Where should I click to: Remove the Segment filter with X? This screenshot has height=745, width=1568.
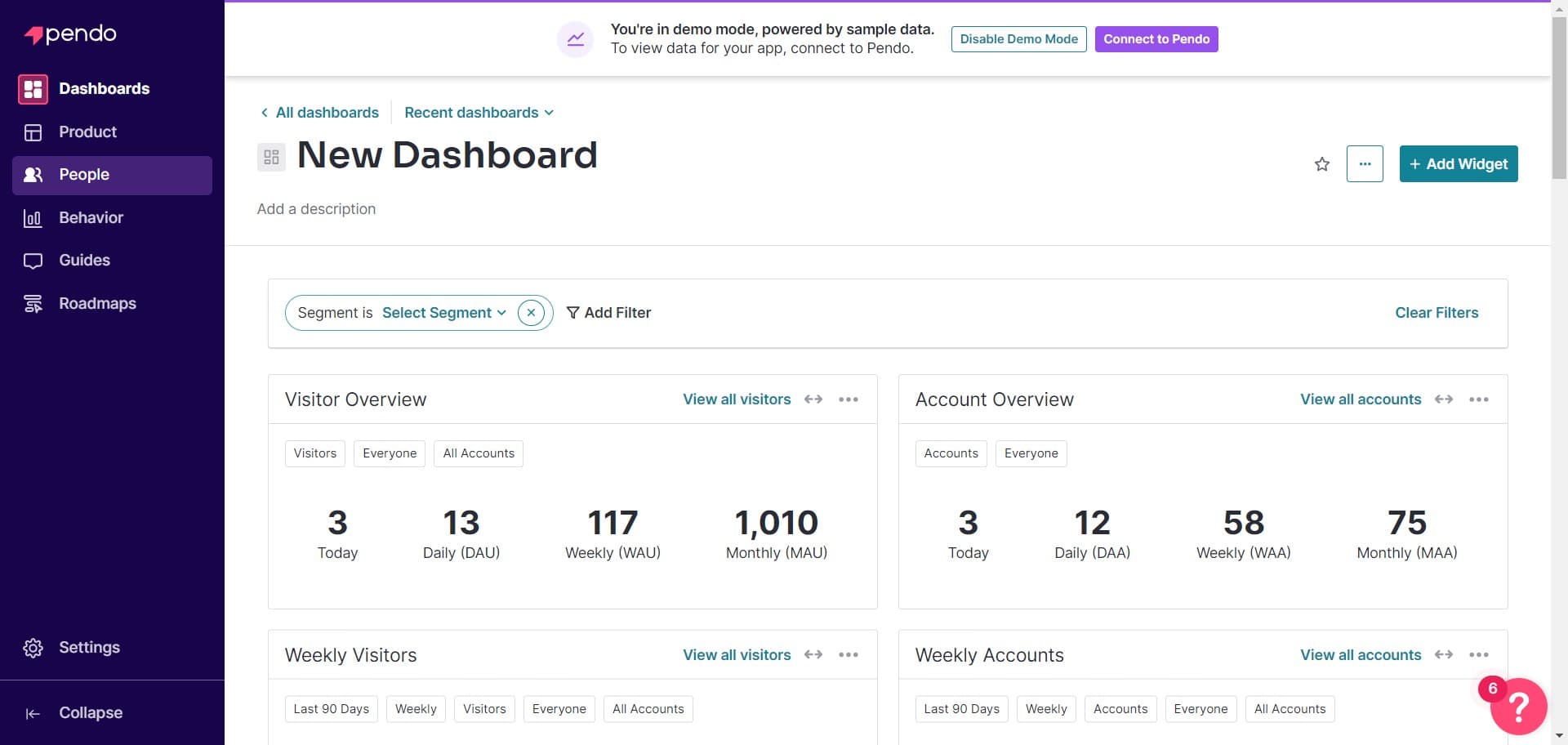tap(531, 313)
